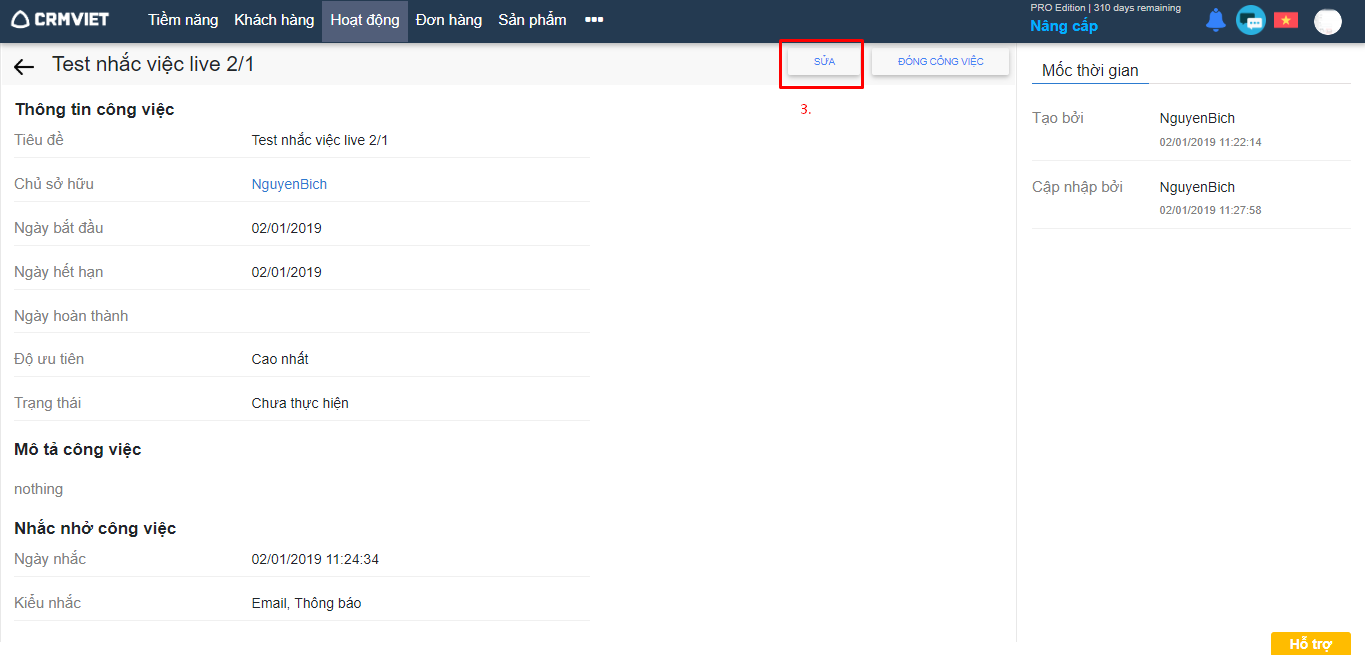Image resolution: width=1365 pixels, height=655 pixels.
Task: Open the user avatar menu
Action: [x=1327, y=21]
